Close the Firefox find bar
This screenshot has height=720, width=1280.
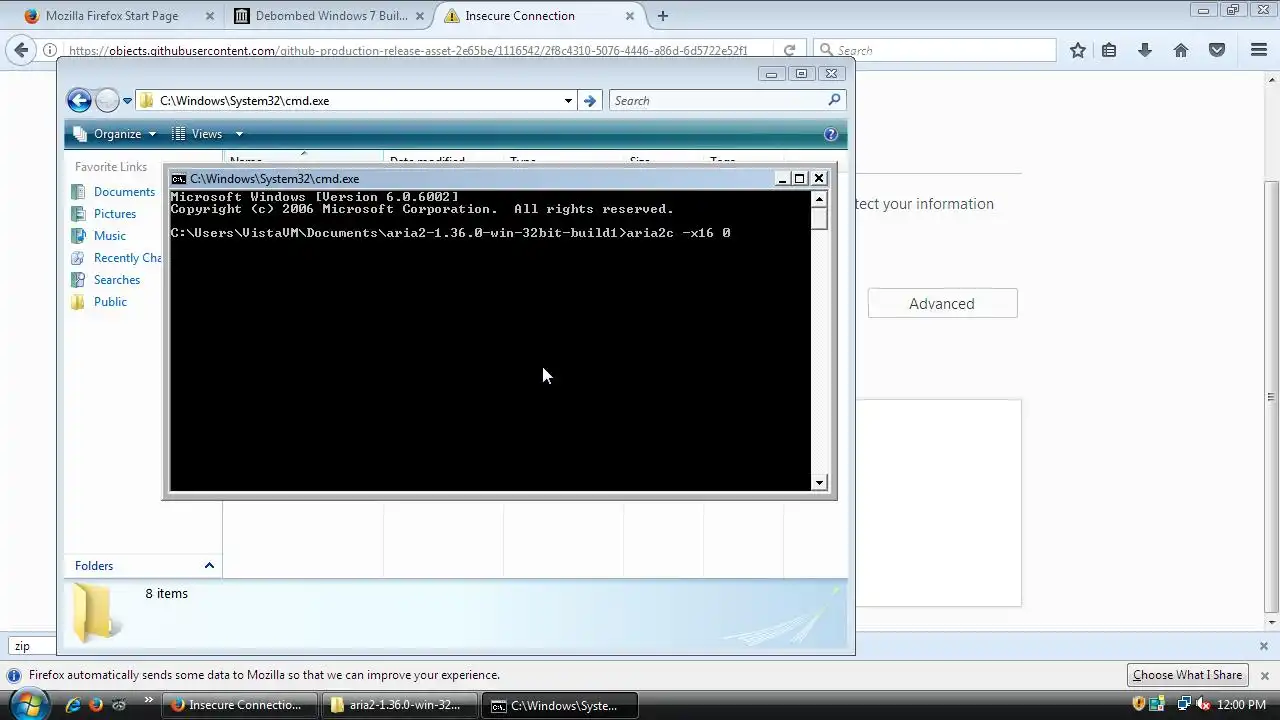click(1263, 646)
